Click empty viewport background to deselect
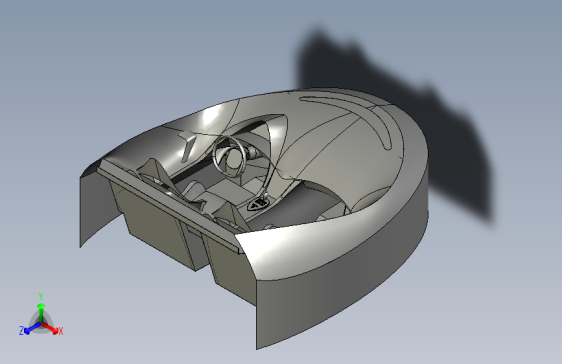The width and height of the screenshot is (562, 364). pyautogui.click(x=108, y=54)
